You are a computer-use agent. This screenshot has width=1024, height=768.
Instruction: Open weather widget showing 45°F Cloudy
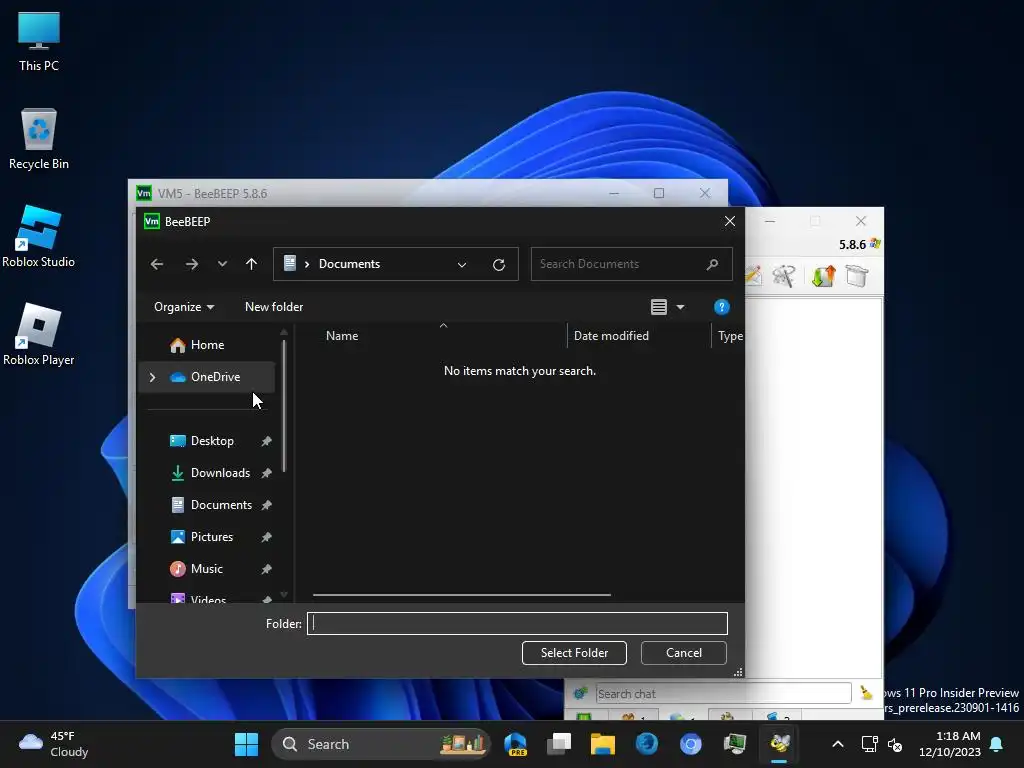pos(54,744)
